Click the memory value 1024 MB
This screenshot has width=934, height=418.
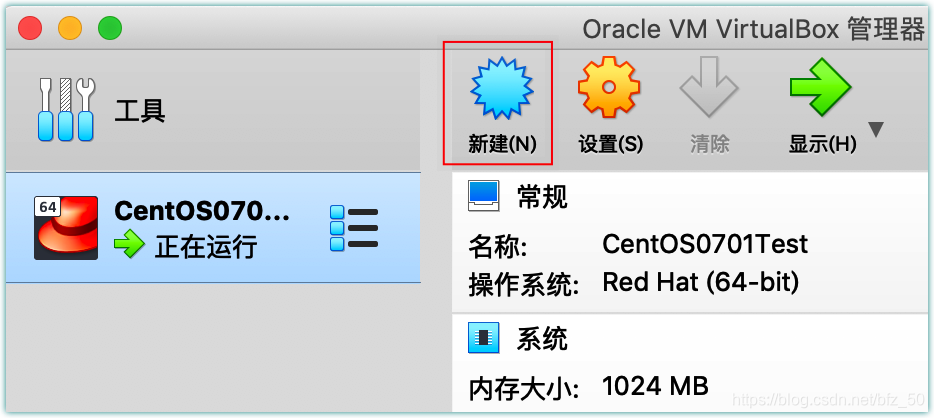(655, 386)
